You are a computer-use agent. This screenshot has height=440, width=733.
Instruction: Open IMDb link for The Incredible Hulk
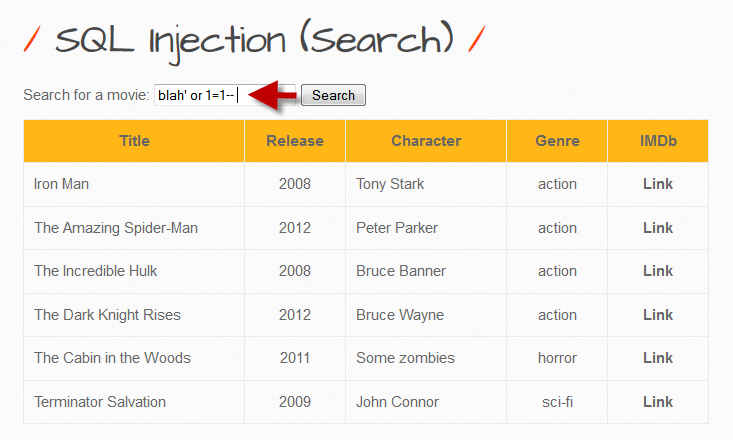click(658, 271)
